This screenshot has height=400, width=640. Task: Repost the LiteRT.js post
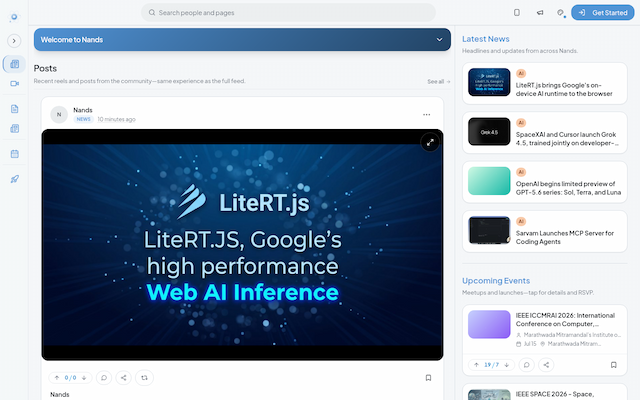[x=144, y=378]
